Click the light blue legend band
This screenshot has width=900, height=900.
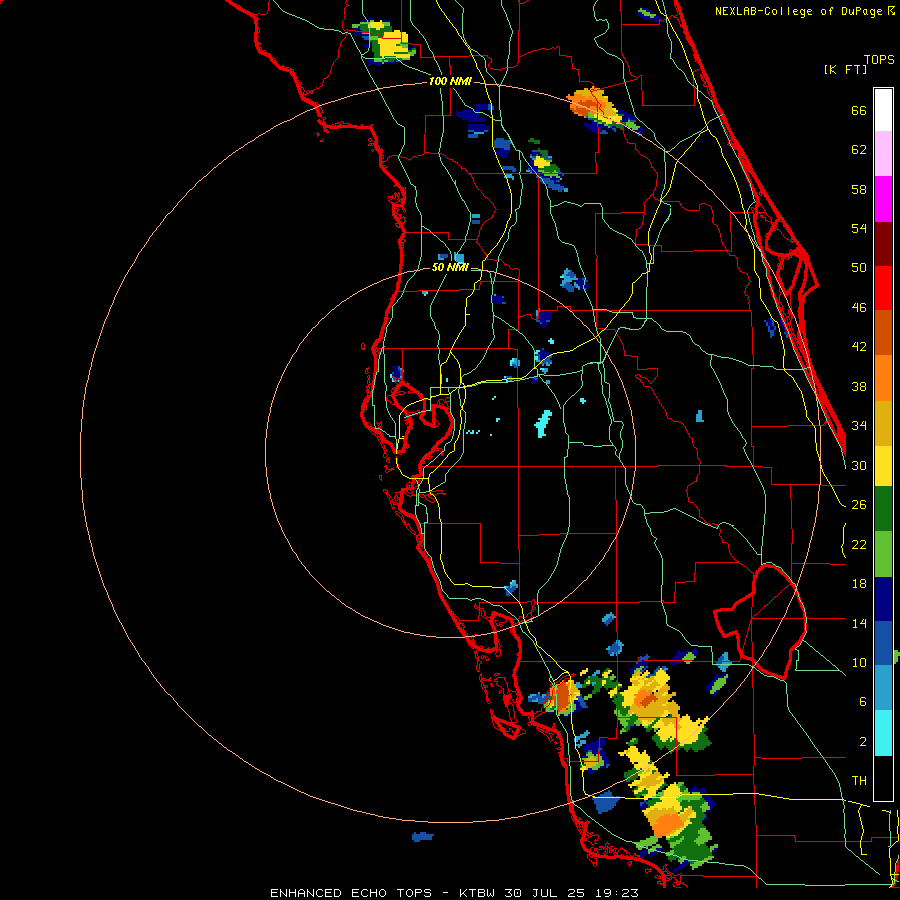[x=883, y=688]
